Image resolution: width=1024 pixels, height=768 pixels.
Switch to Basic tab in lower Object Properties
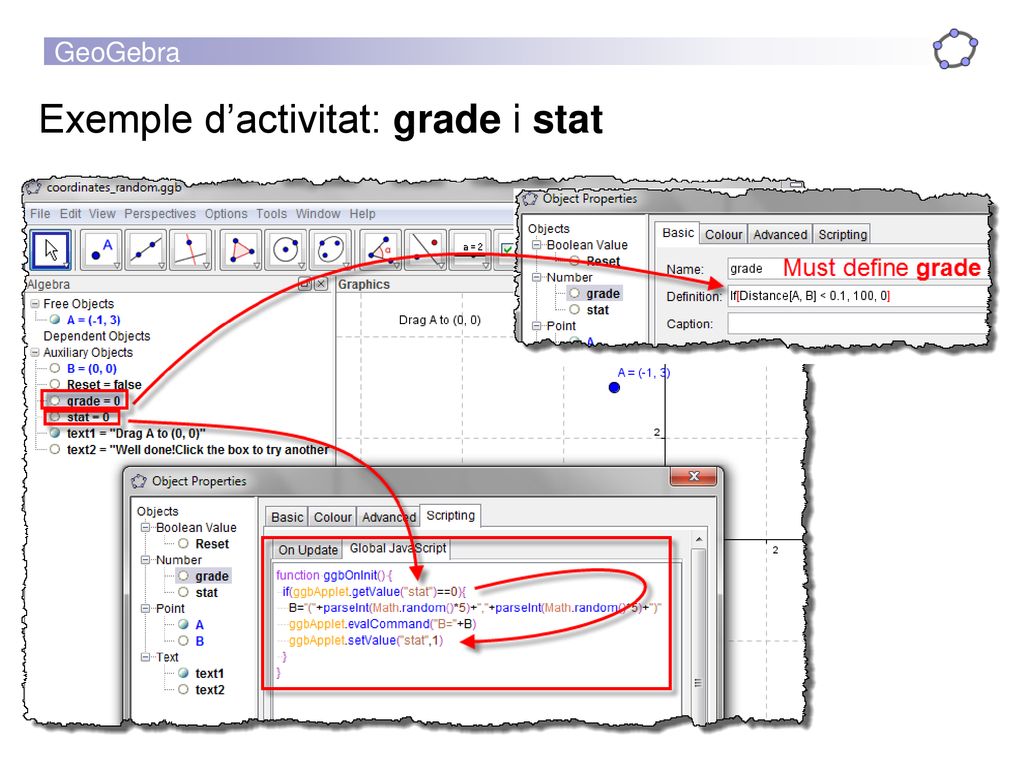pos(287,517)
